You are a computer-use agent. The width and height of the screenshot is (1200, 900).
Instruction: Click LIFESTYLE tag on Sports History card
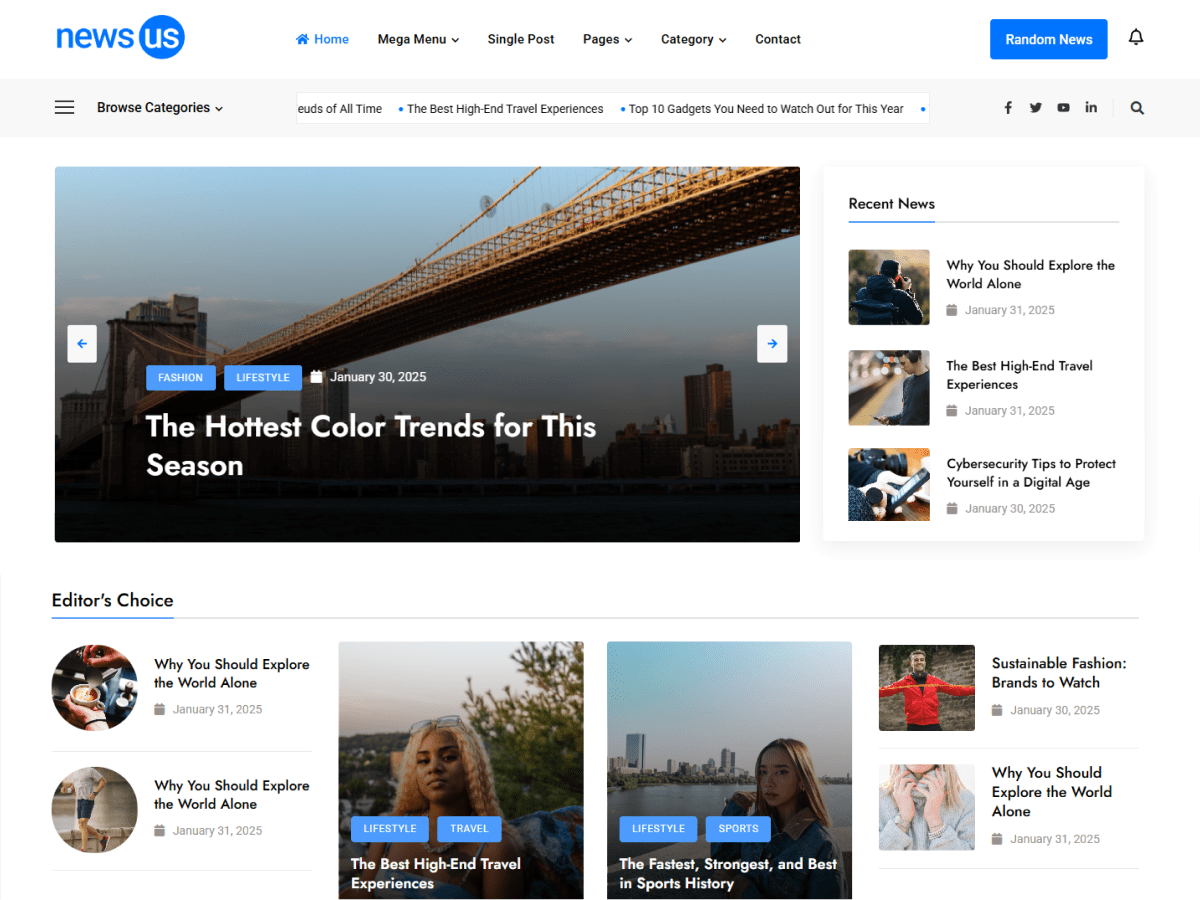[658, 829]
